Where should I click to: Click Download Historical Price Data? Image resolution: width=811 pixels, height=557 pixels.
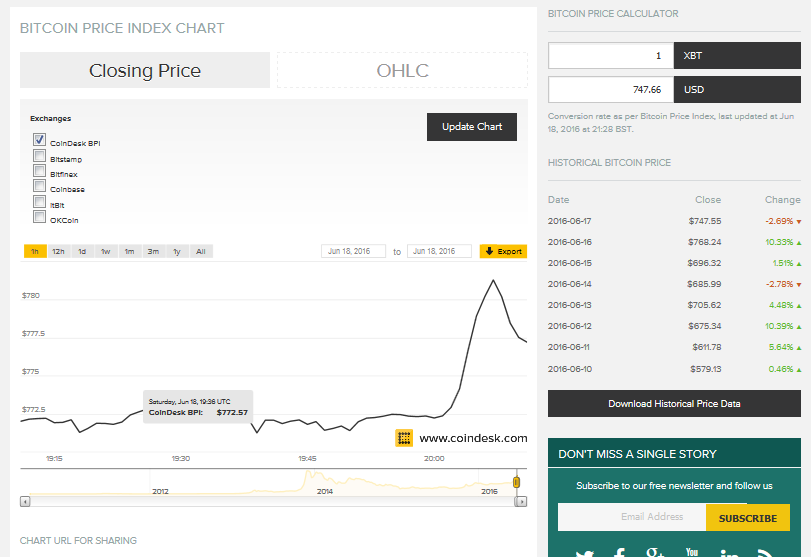674,403
